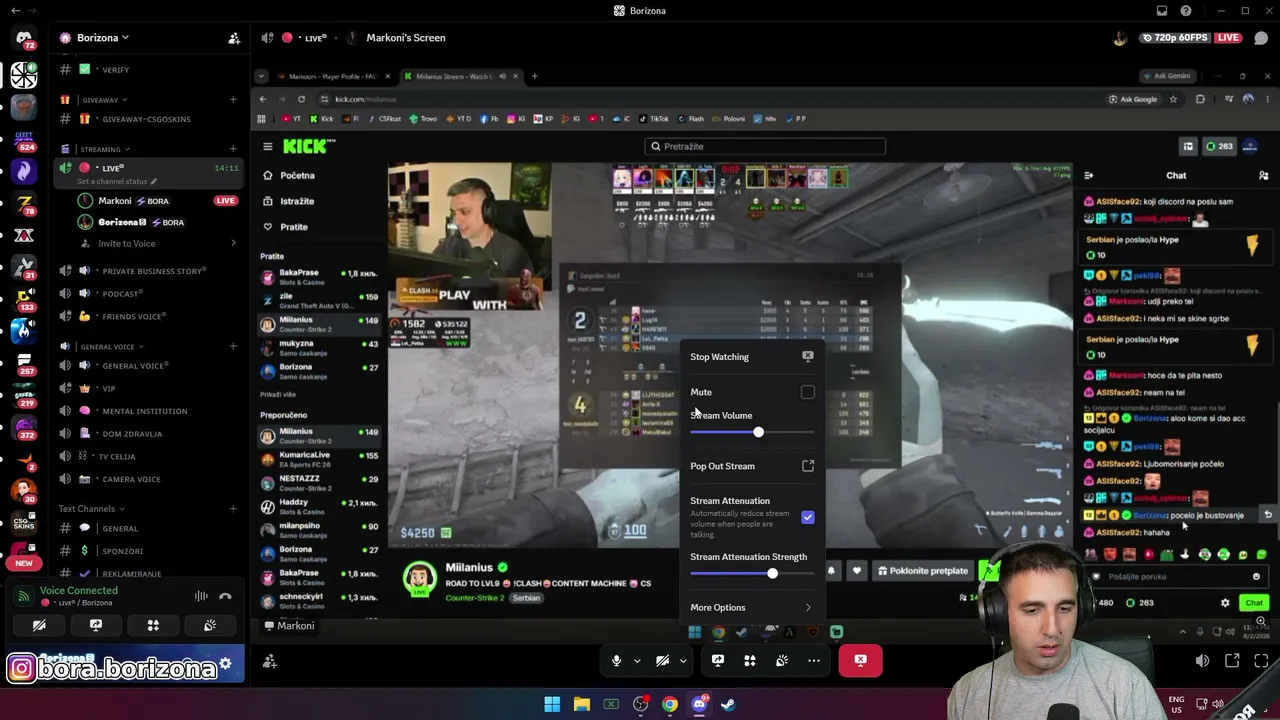Open voice noise suppression waveform icon
The width and height of the screenshot is (1280, 720).
(201, 596)
